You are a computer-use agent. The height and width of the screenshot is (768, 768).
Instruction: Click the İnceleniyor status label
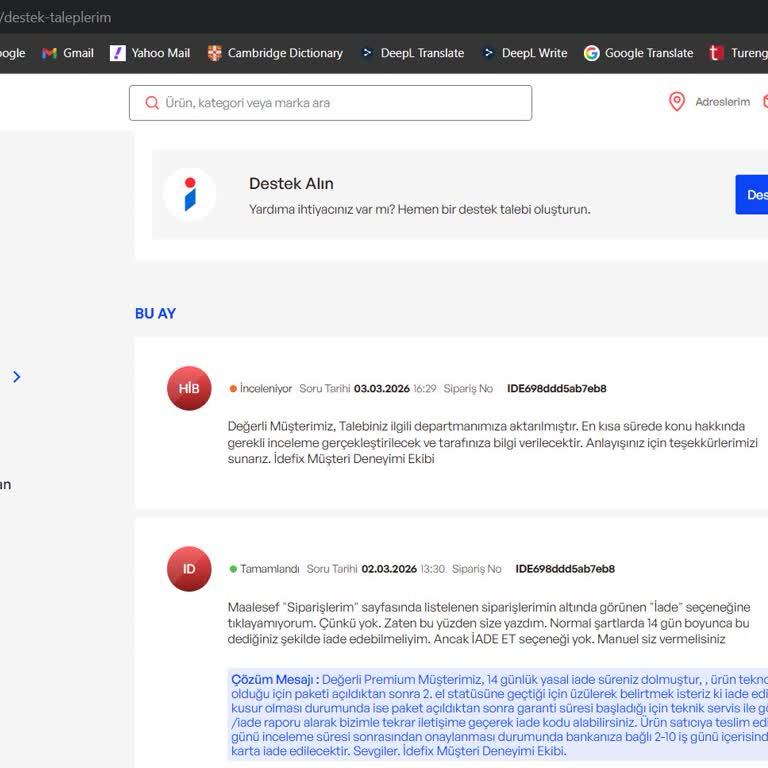pos(265,389)
